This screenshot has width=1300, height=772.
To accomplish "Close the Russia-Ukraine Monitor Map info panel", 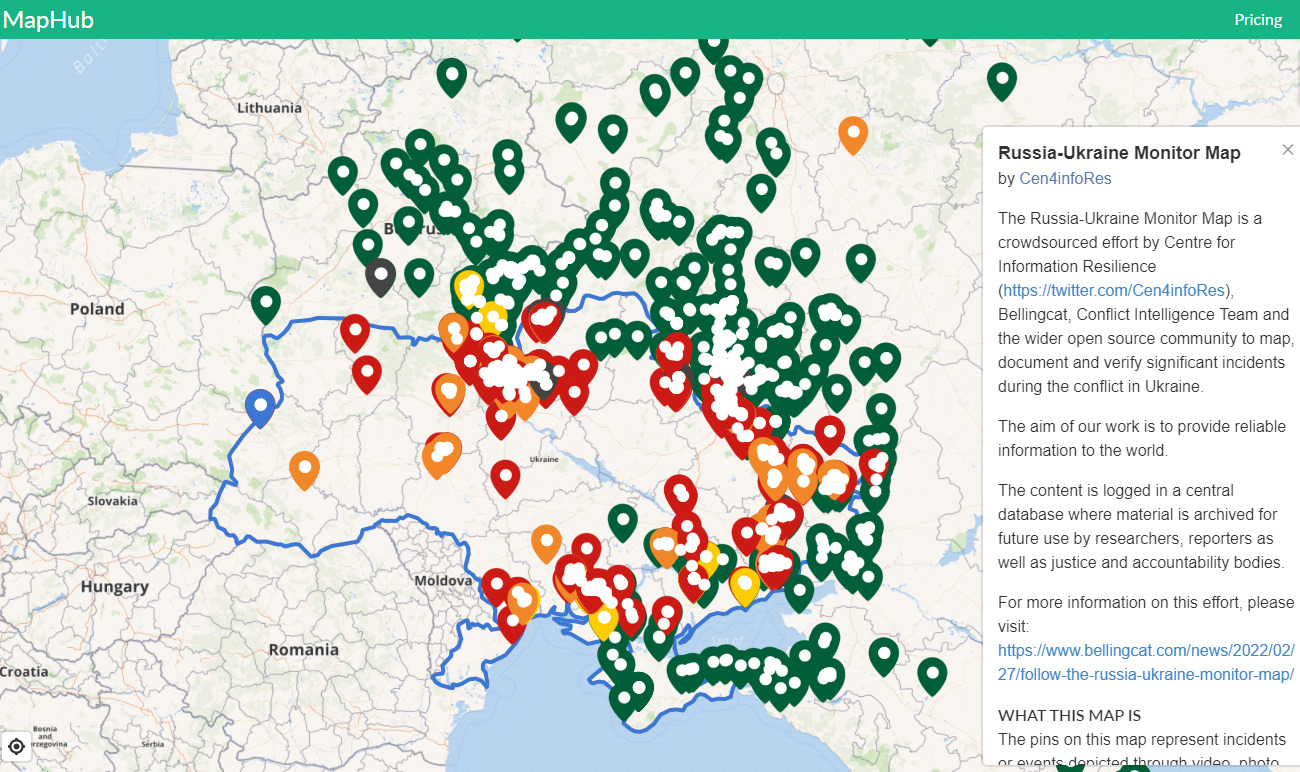I will click(x=1287, y=150).
